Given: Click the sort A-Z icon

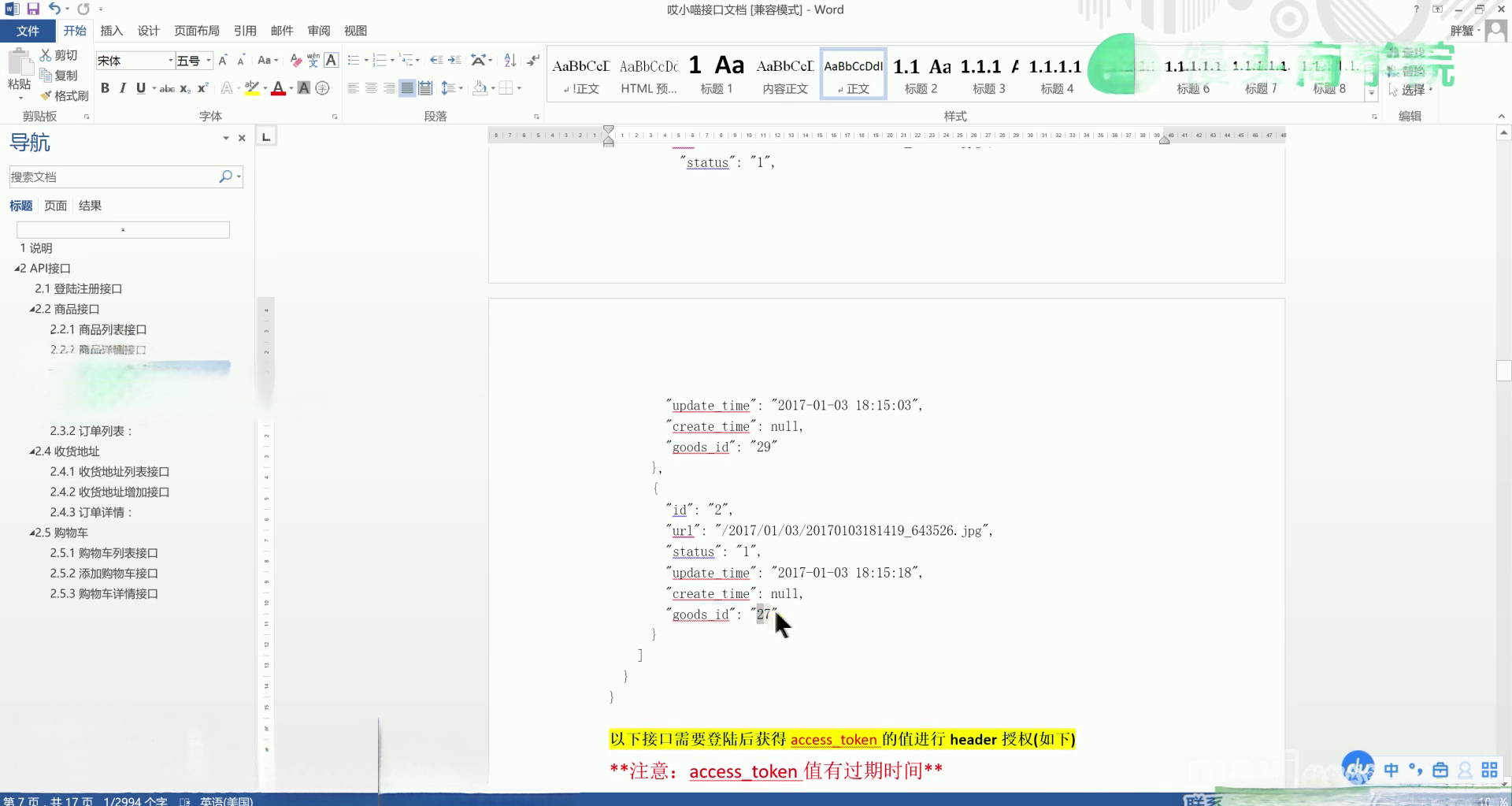Looking at the screenshot, I should (x=510, y=61).
